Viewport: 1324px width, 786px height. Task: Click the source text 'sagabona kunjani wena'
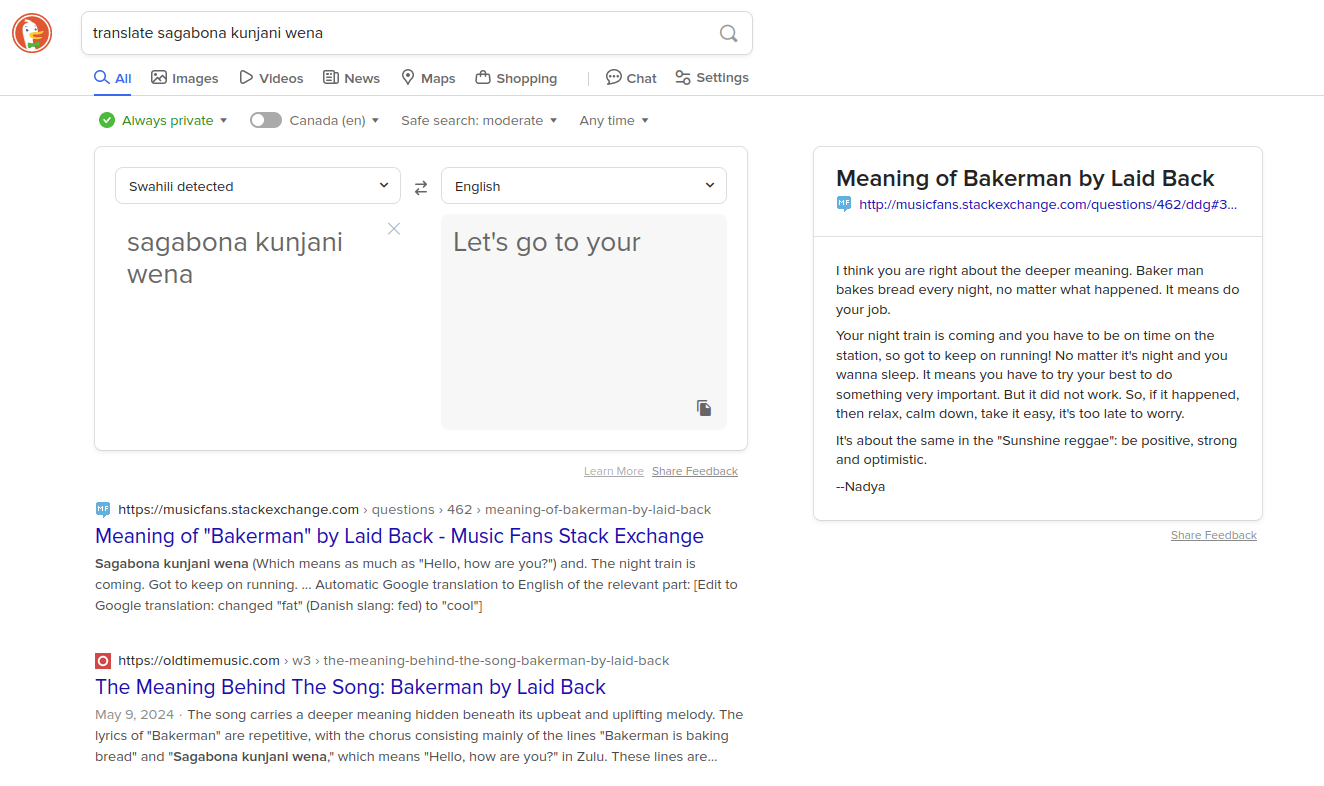pyautogui.click(x=235, y=258)
